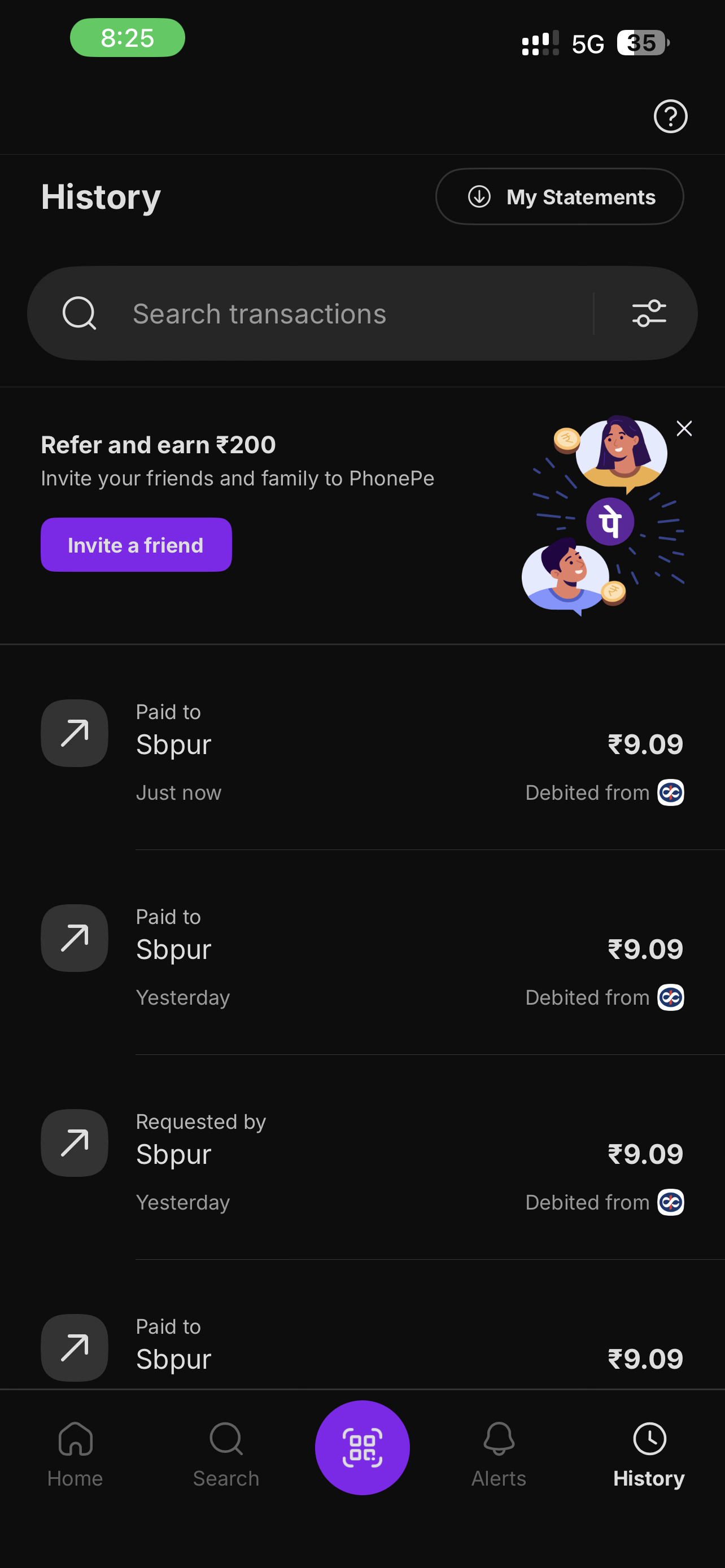Focus the Search transactions field
Image resolution: width=725 pixels, height=1568 pixels.
[x=353, y=313]
